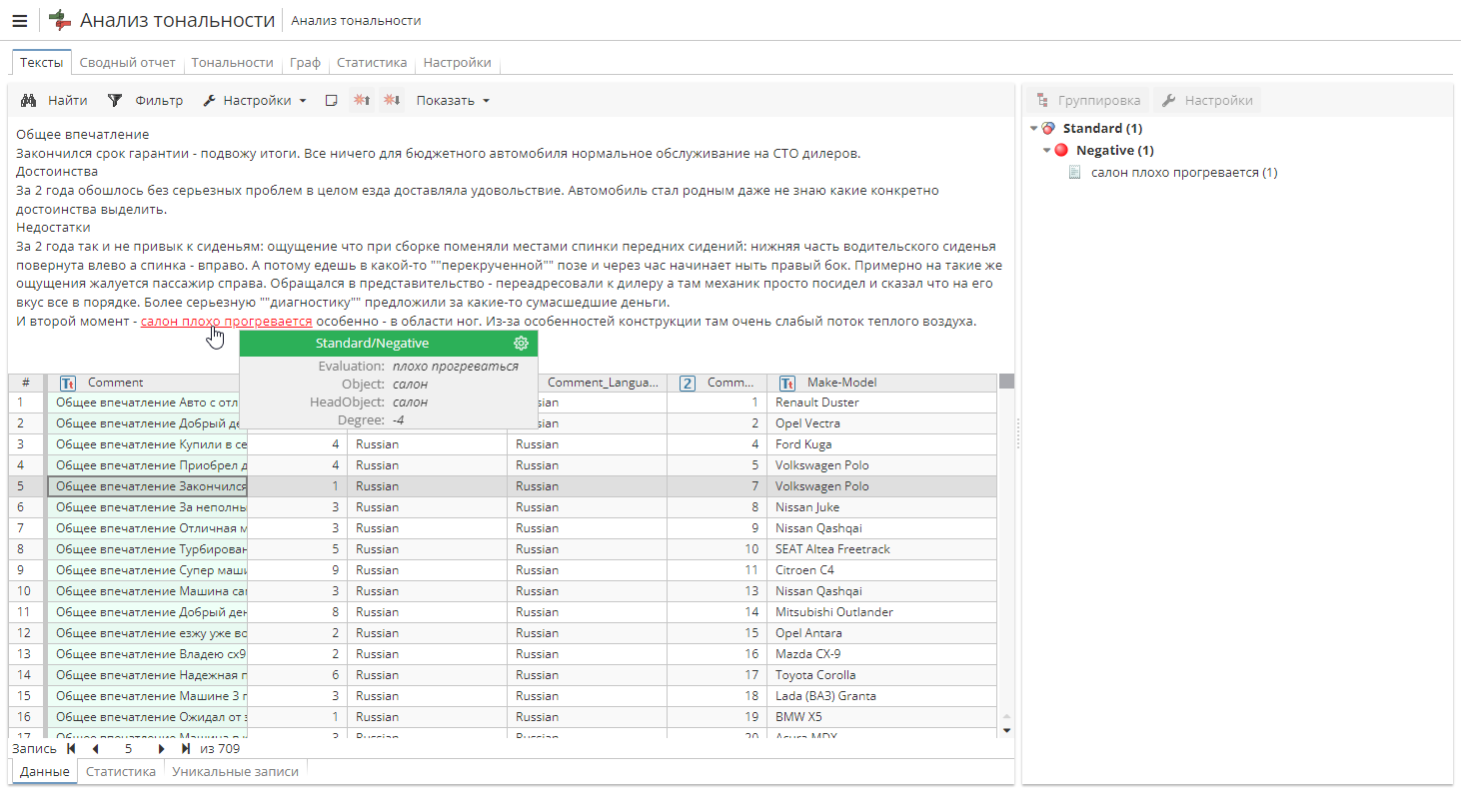The height and width of the screenshot is (812, 1461).
Task: Click the red Negative circle icon
Action: pos(1061,150)
